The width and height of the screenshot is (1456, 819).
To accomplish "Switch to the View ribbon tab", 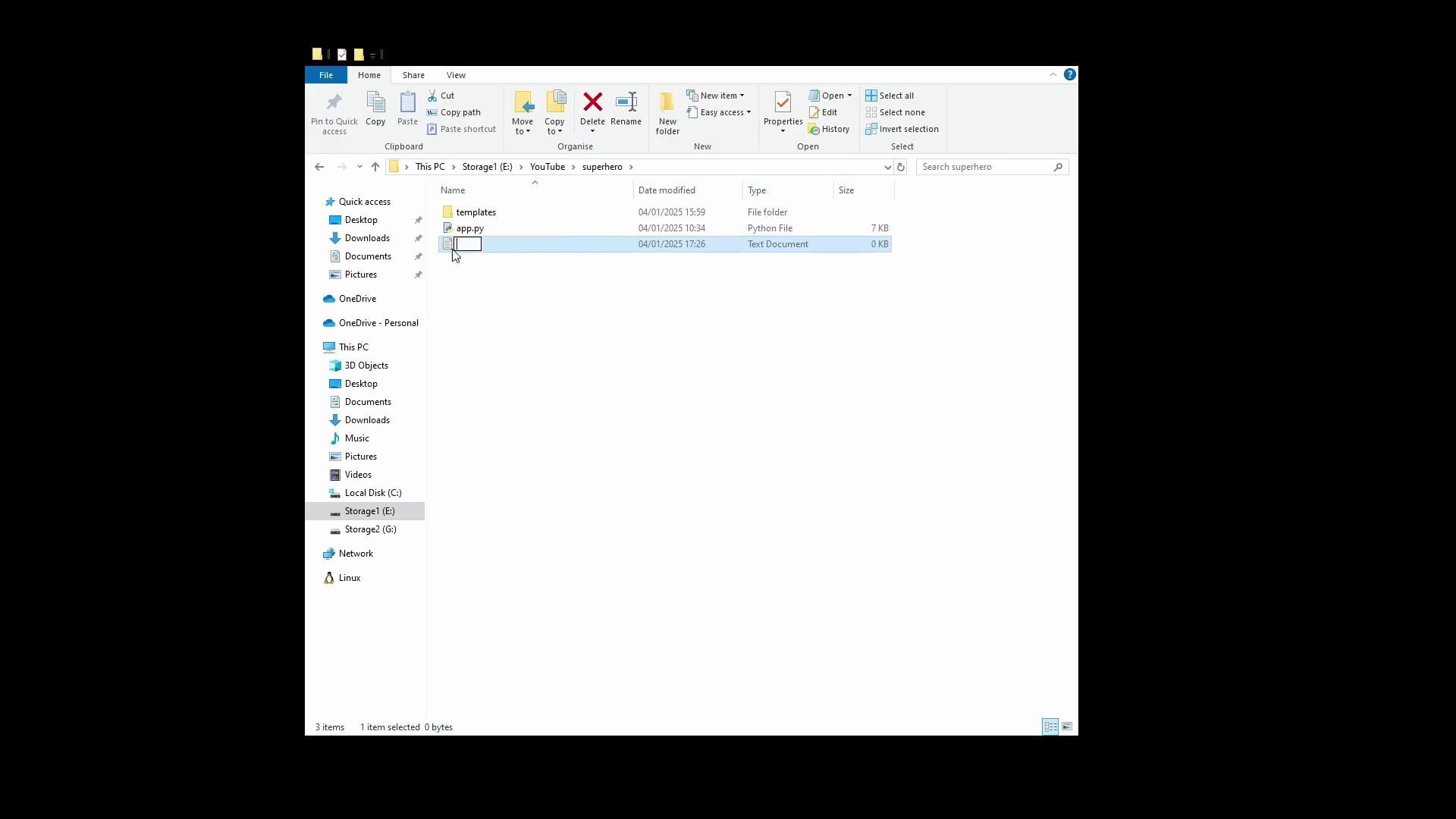I will pyautogui.click(x=456, y=75).
